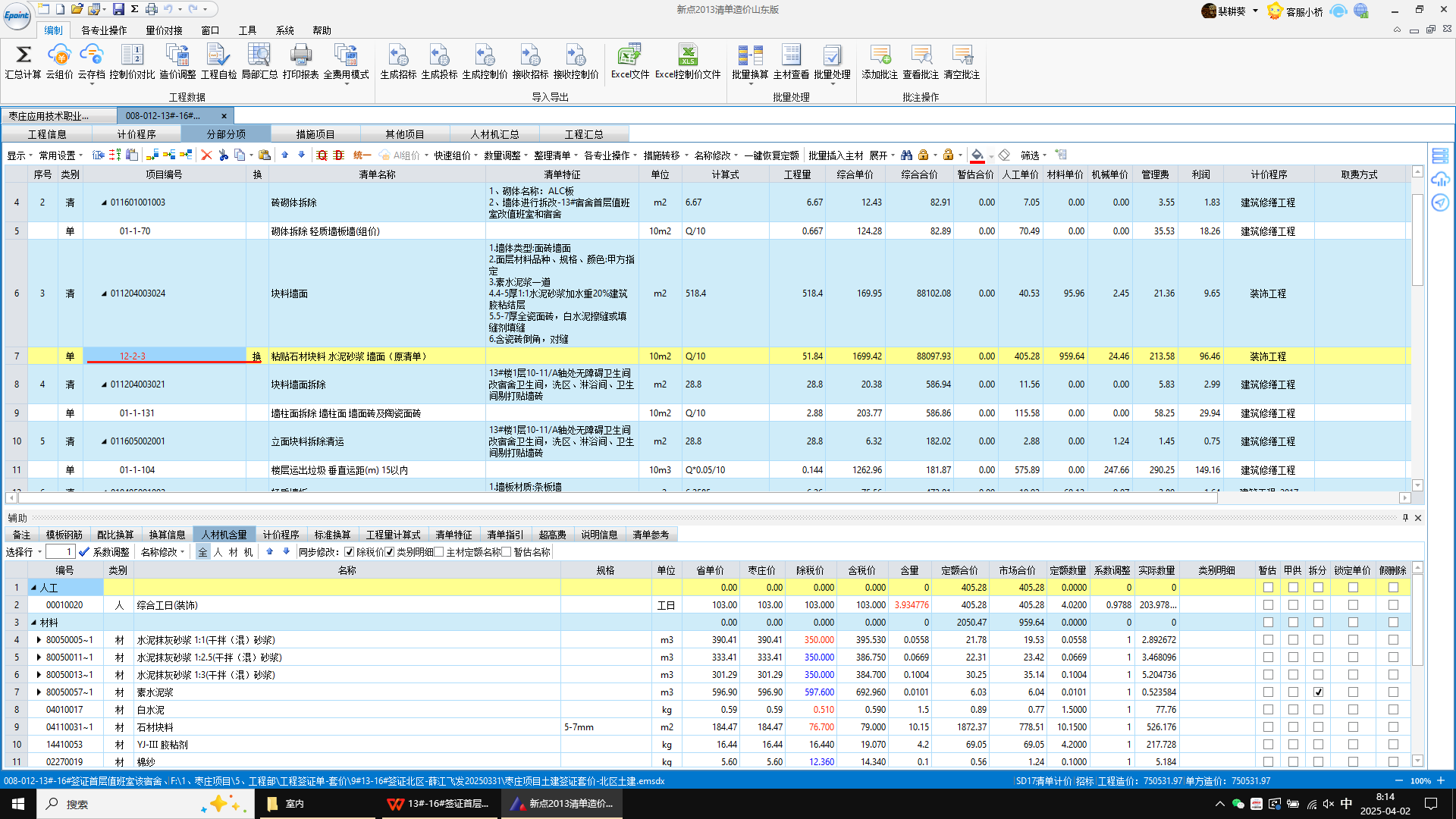Image resolution: width=1456 pixels, height=819 pixels.
Task: Open the 筛选 filter dropdown
Action: pyautogui.click(x=1034, y=155)
